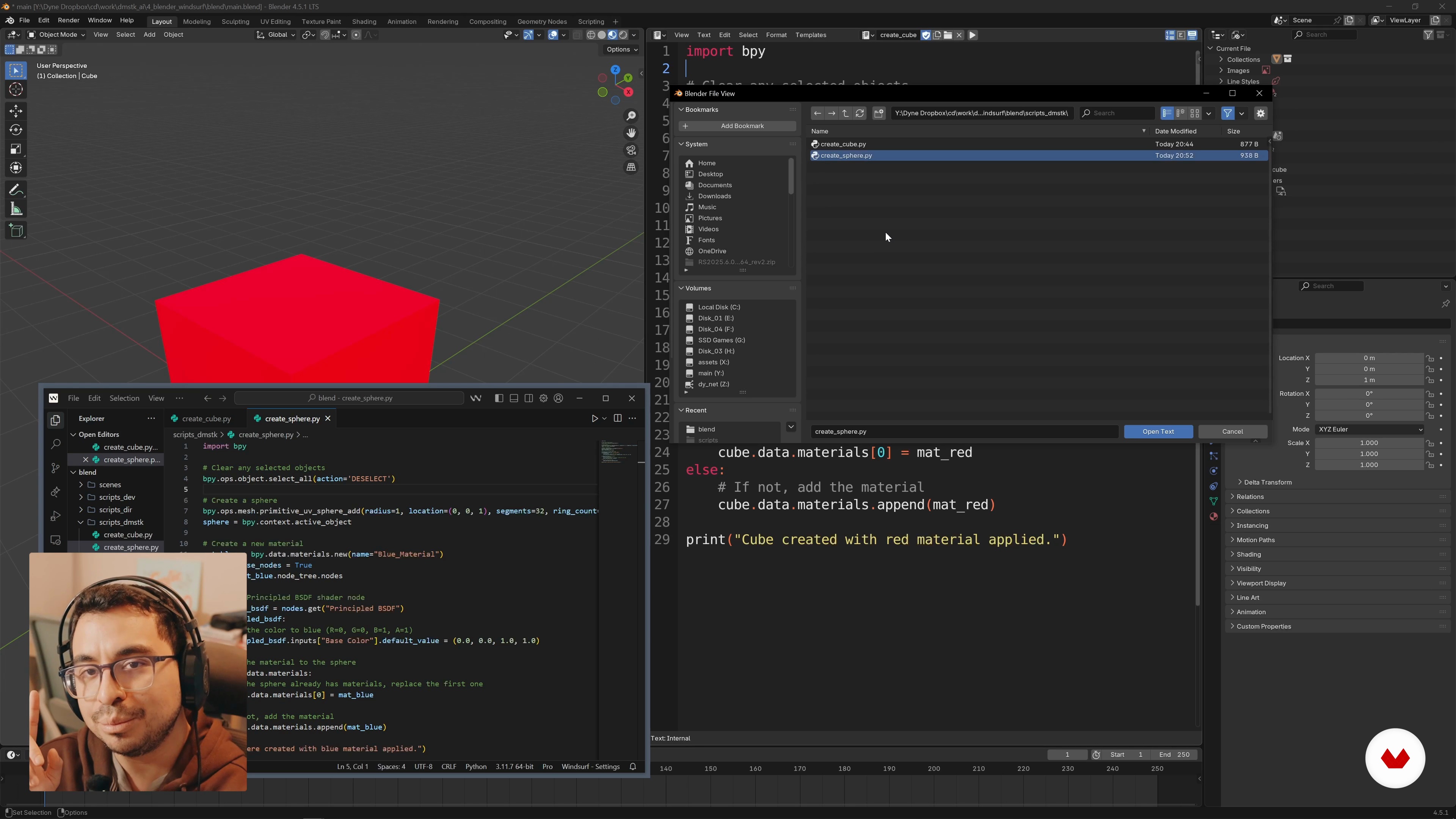This screenshot has width=1456, height=819.
Task: Select the Annotate tool
Action: (x=16, y=190)
